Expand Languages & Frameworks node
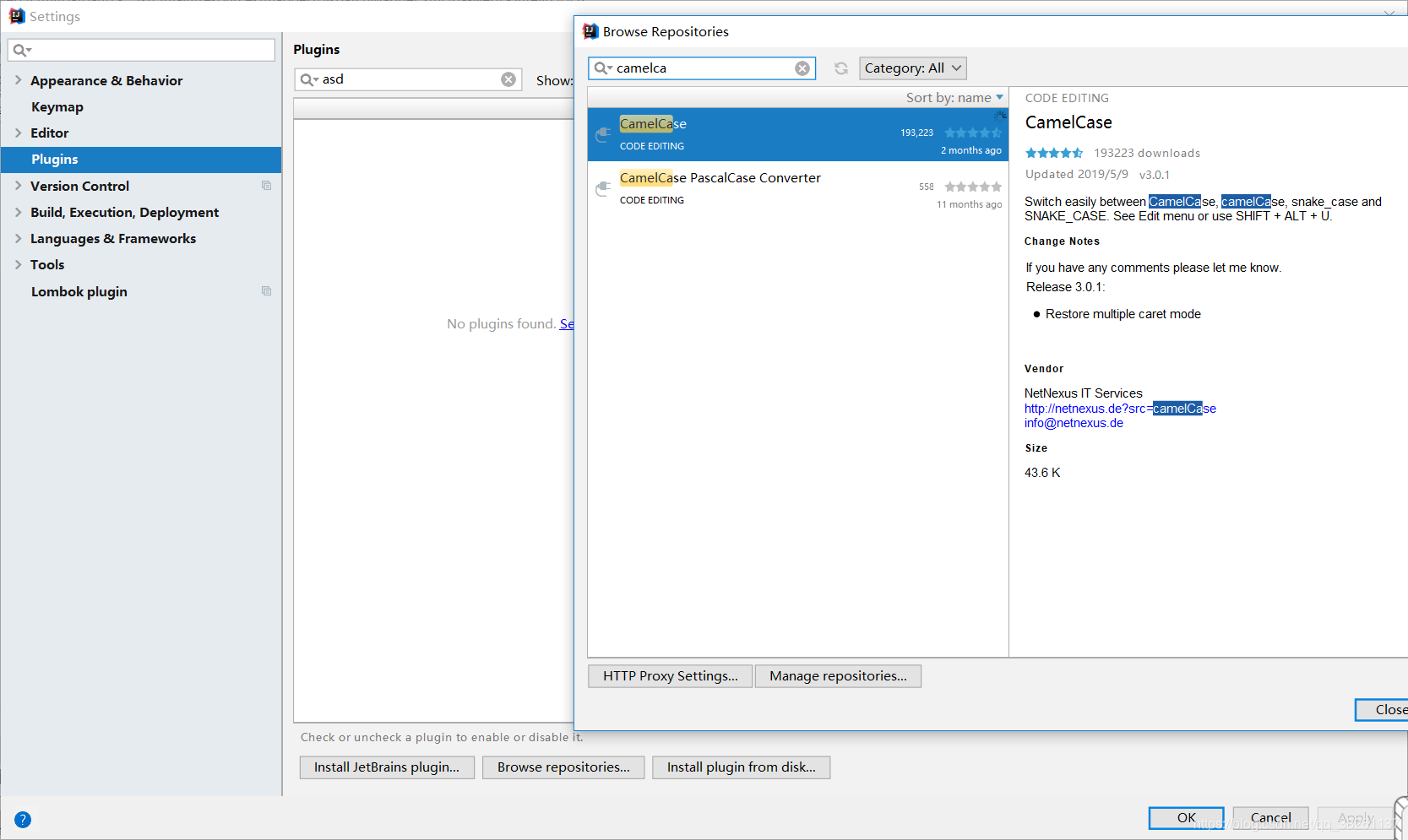This screenshot has height=840, width=1408. click(x=18, y=238)
